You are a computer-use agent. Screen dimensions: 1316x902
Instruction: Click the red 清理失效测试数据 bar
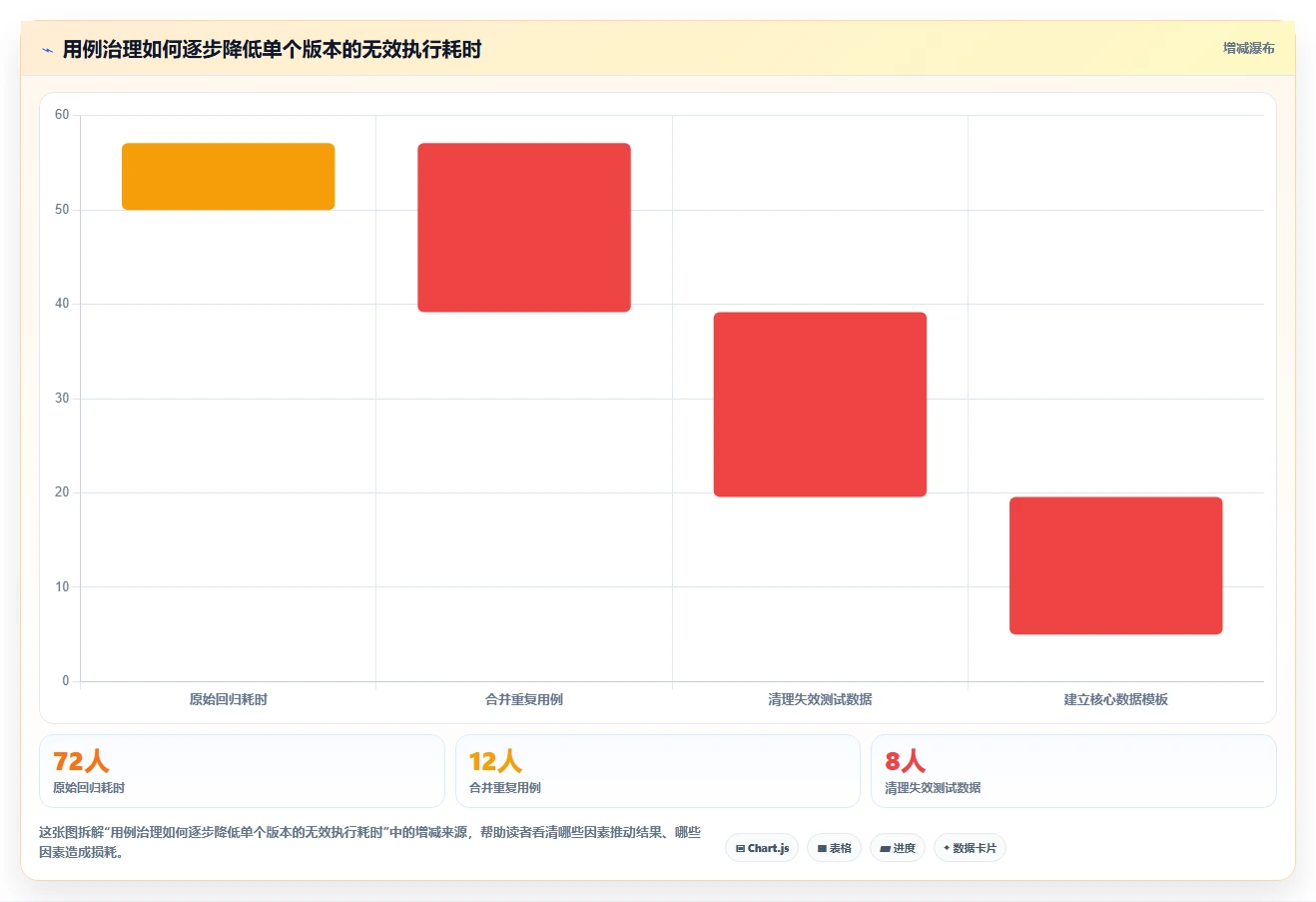point(820,405)
